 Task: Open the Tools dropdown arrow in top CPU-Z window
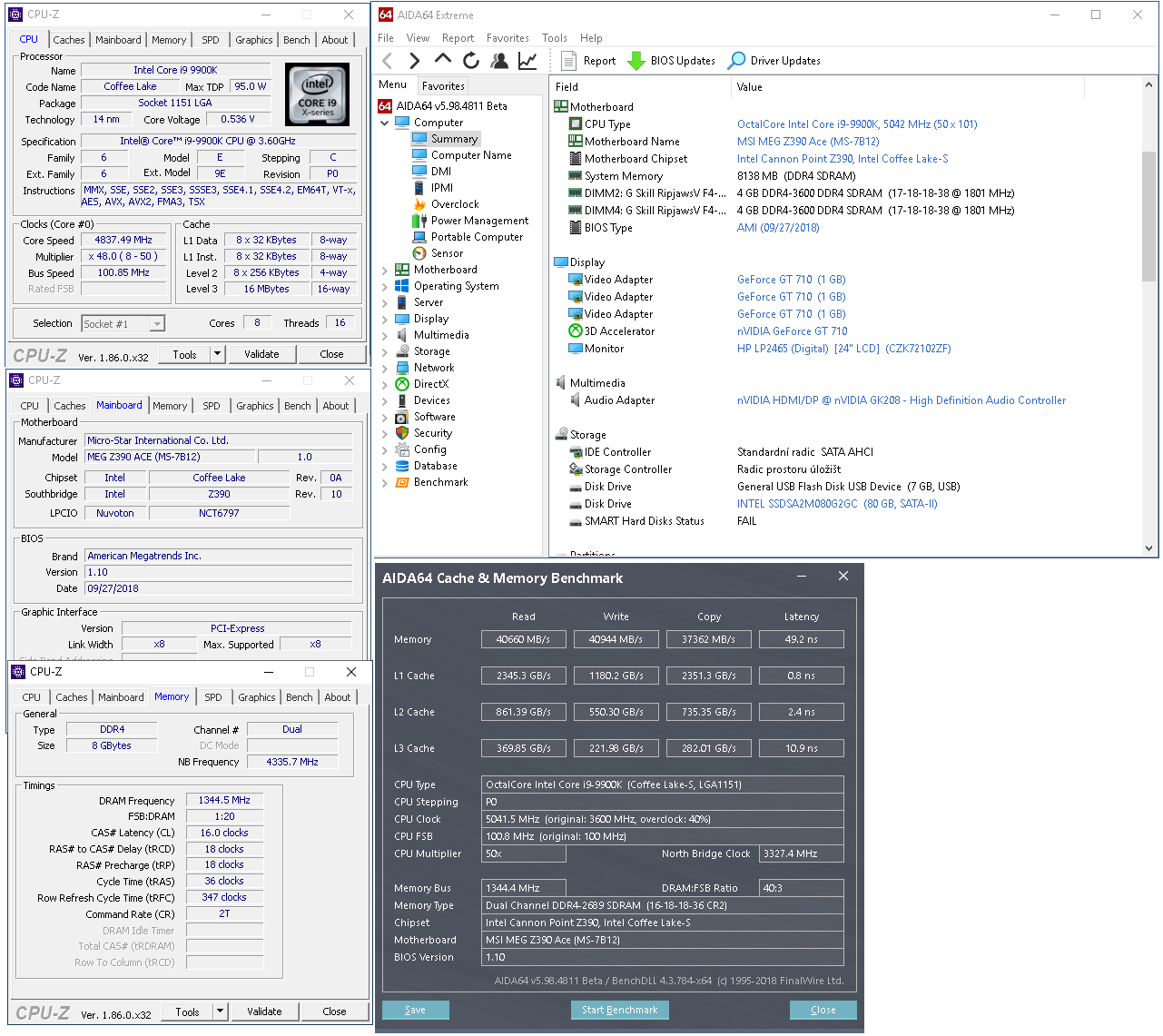click(218, 354)
